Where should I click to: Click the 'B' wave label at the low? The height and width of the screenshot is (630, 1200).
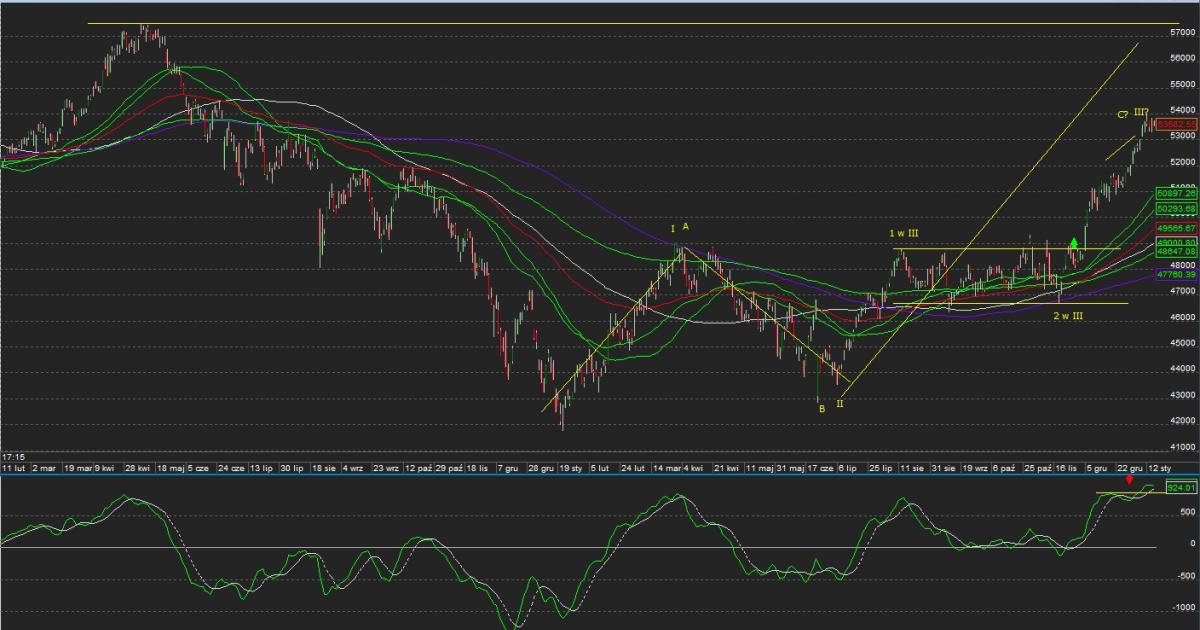point(821,407)
